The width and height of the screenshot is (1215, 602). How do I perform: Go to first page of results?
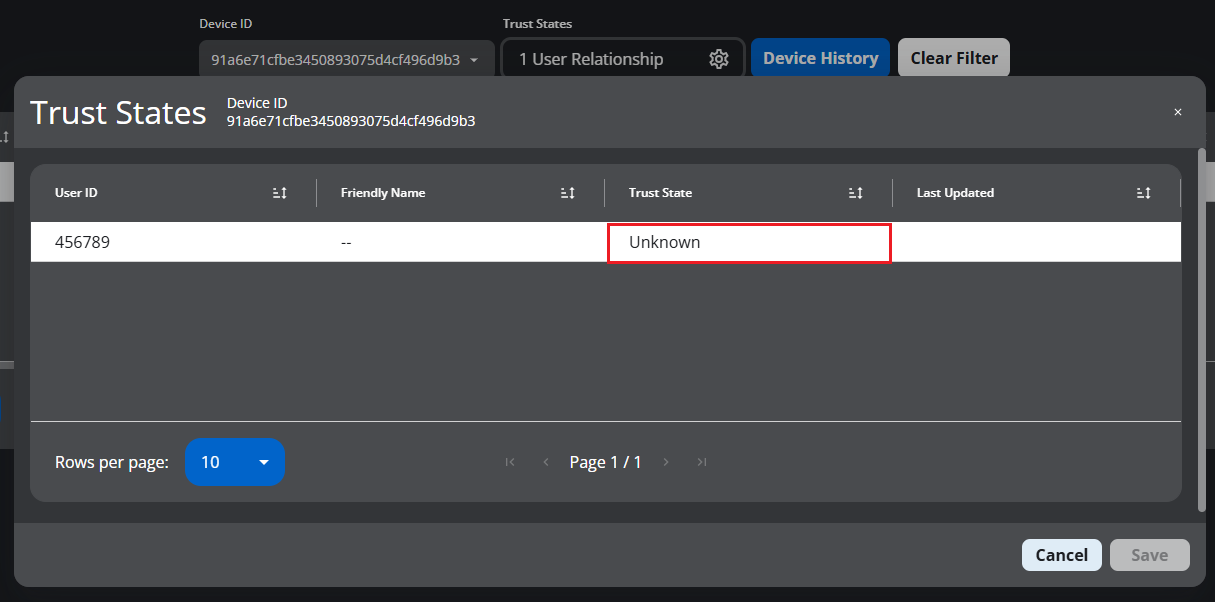pyautogui.click(x=510, y=462)
